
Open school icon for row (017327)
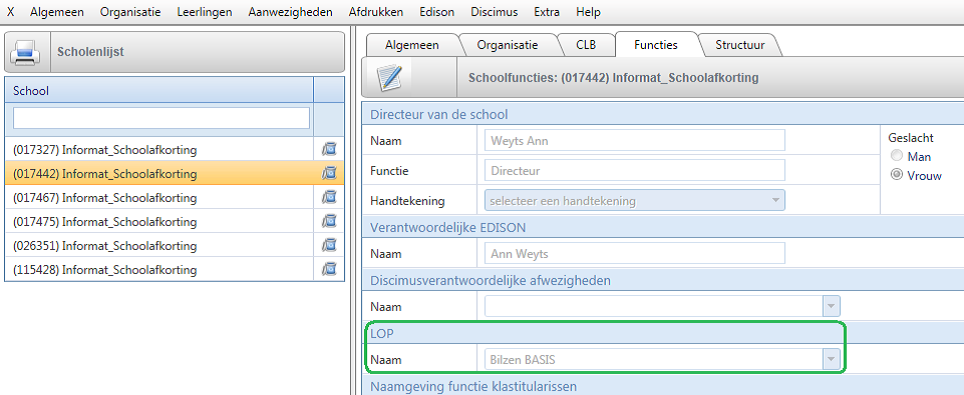(x=329, y=150)
